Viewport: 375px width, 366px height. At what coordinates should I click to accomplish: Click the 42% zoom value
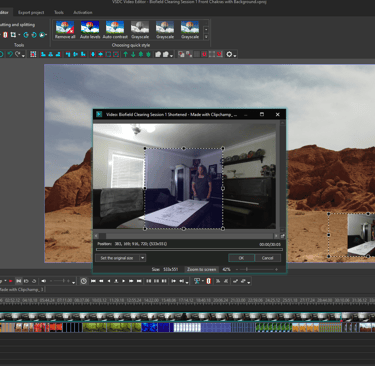click(x=226, y=269)
